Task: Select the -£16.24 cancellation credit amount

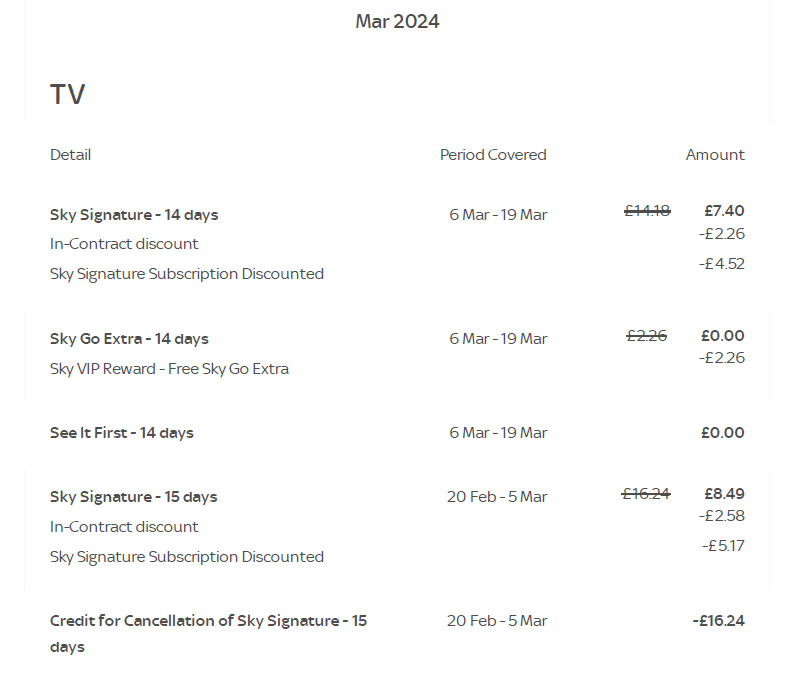Action: coord(718,621)
